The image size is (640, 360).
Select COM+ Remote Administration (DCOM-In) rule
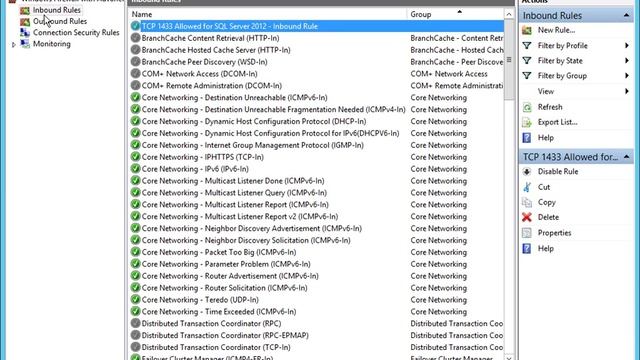[211, 86]
